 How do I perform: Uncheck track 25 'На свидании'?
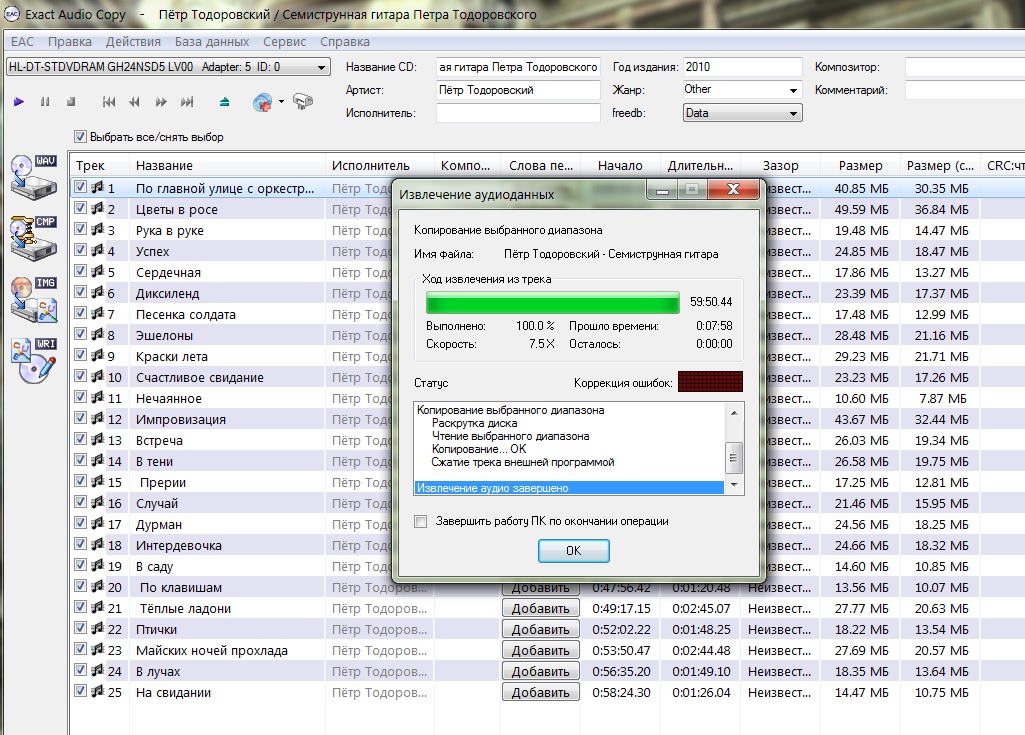pos(81,692)
